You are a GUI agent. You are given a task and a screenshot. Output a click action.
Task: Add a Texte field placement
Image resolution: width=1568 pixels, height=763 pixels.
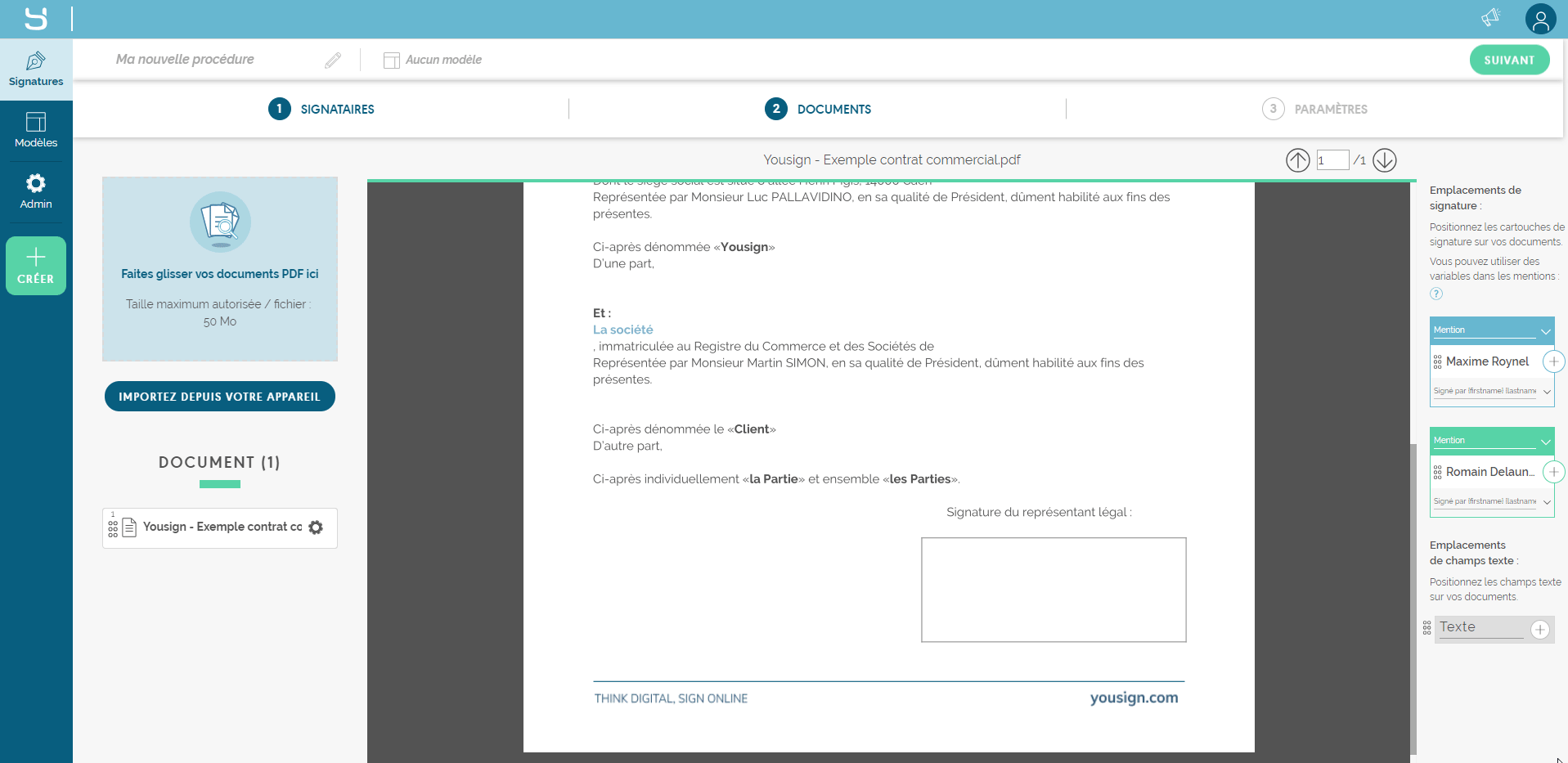click(1540, 630)
